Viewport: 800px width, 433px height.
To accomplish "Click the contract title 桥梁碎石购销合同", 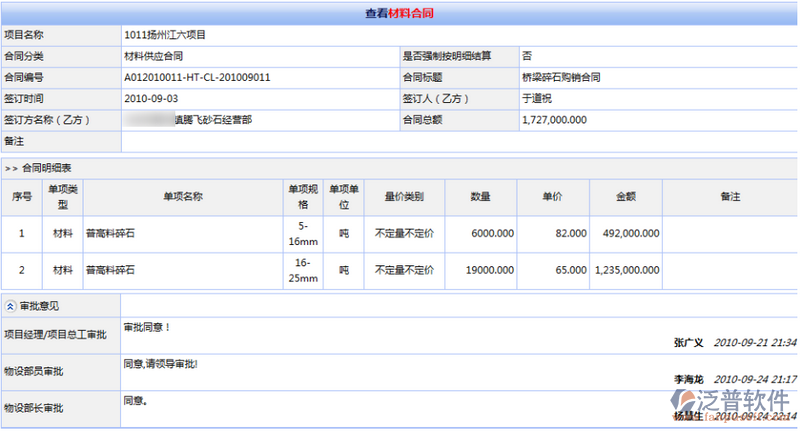I will click(x=561, y=77).
